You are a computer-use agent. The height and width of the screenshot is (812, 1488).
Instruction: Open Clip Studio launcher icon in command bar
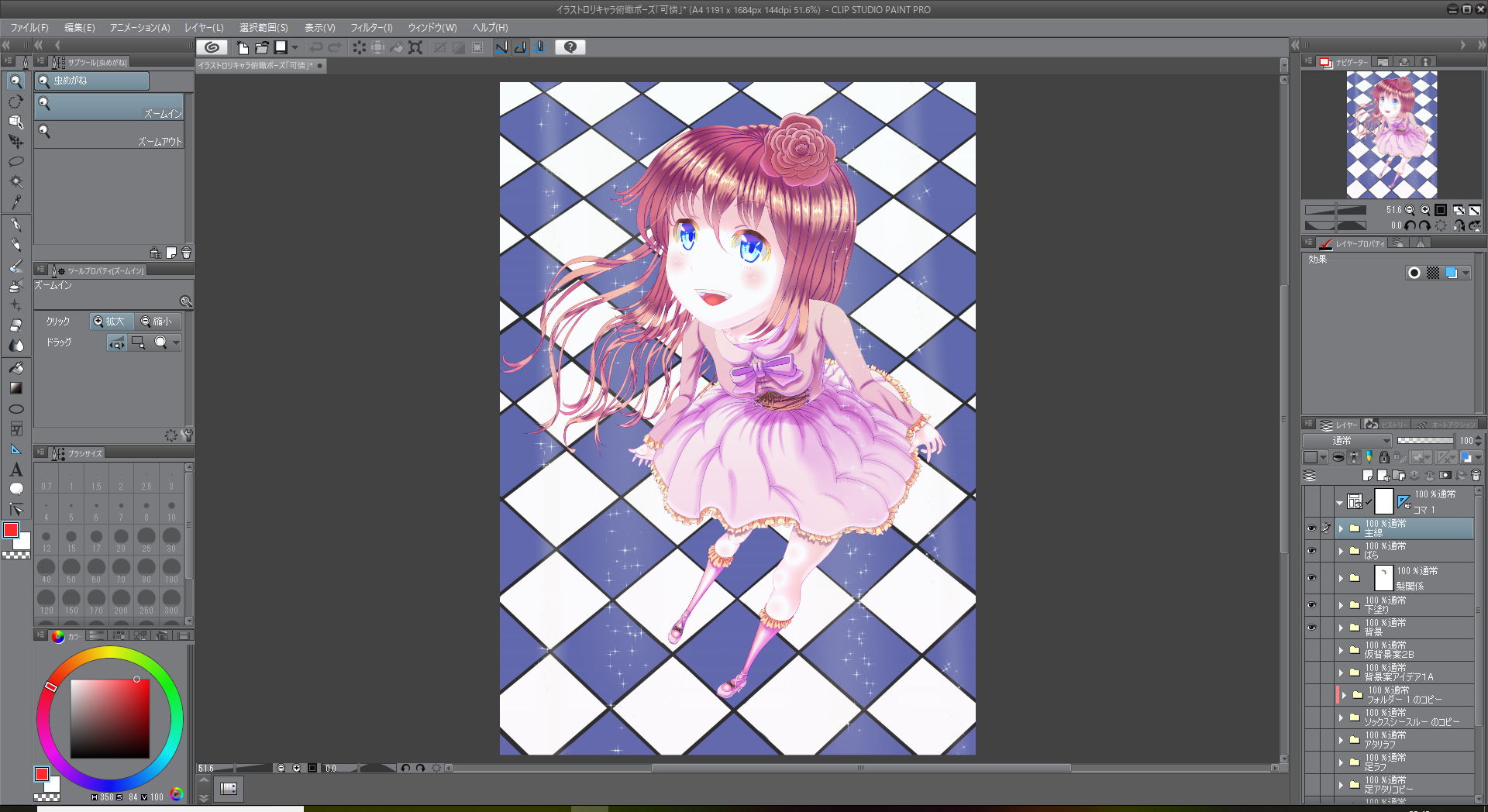pos(212,47)
